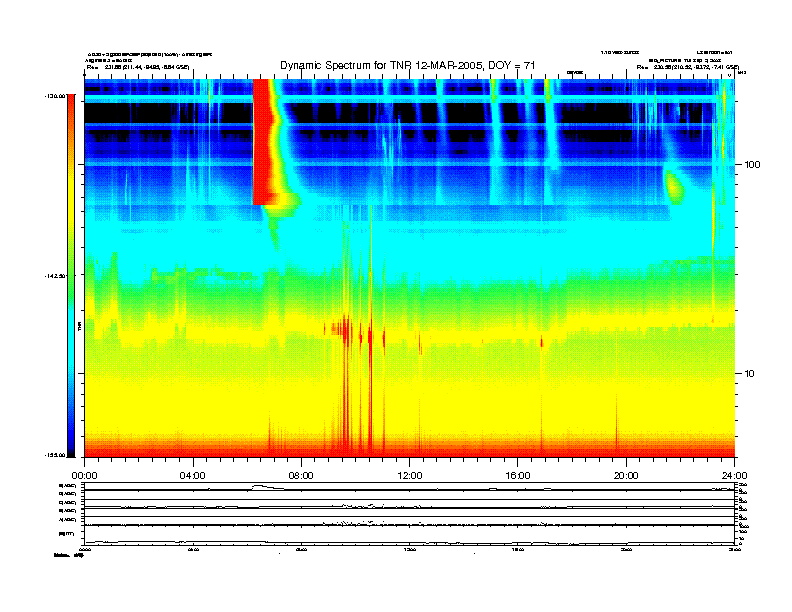
Task: Select the 24:00 time axis label
Action: tap(734, 475)
